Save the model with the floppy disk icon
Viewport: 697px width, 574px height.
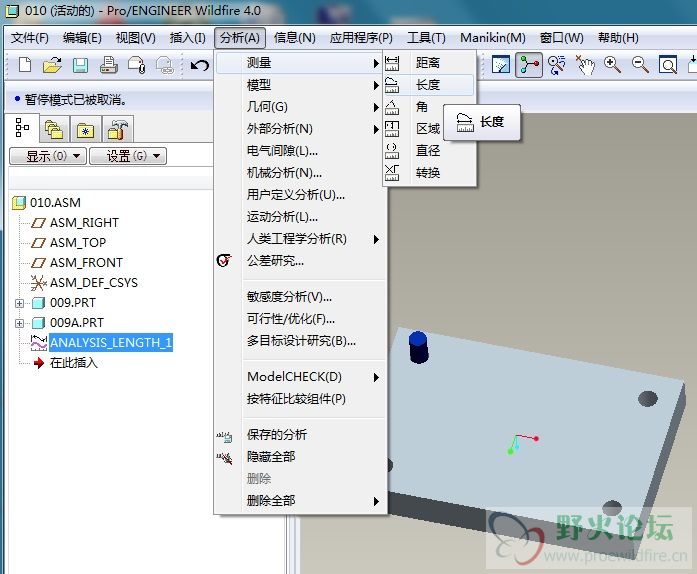tap(80, 65)
